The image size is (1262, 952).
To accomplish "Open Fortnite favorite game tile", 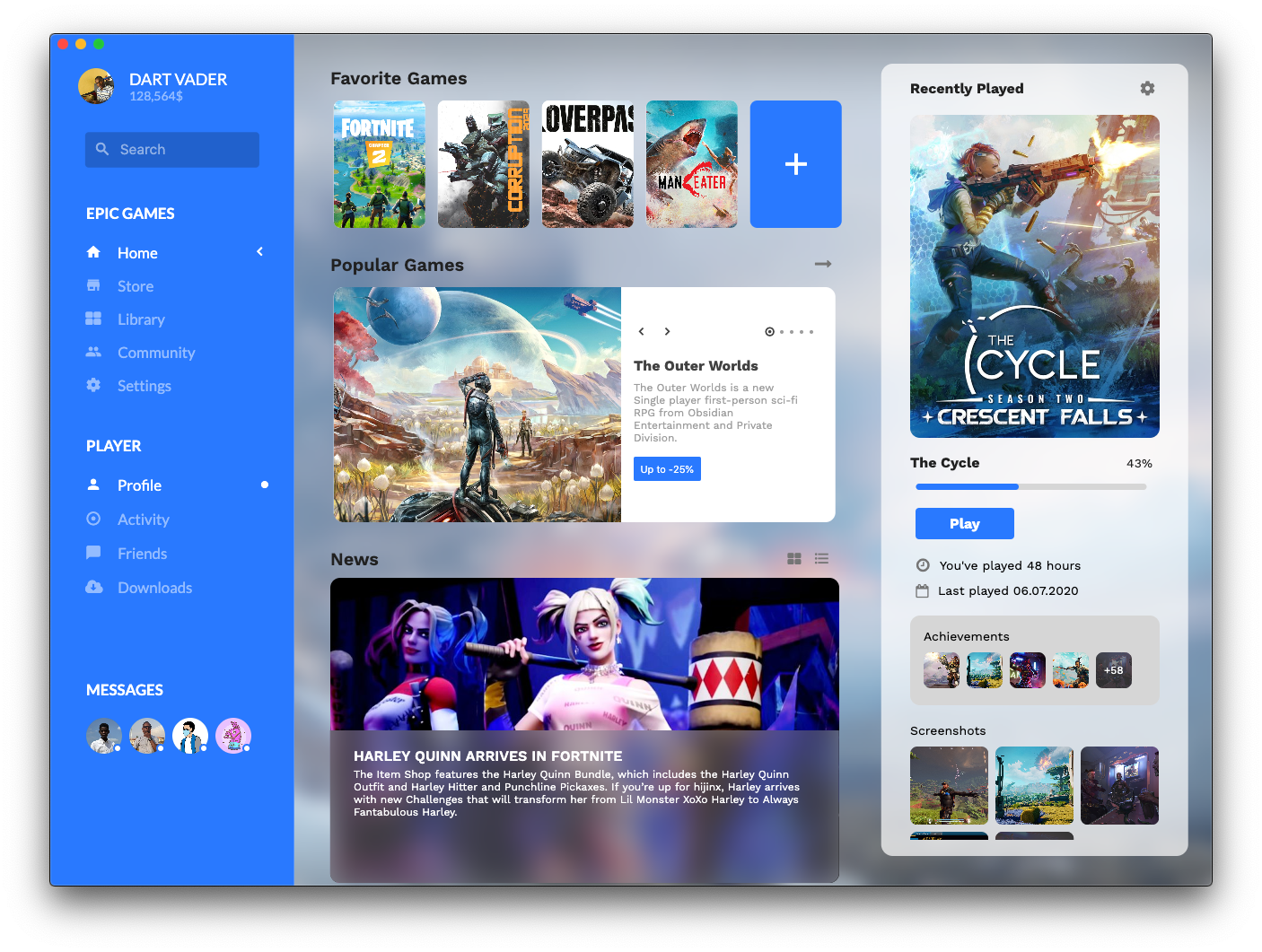I will tap(380, 164).
